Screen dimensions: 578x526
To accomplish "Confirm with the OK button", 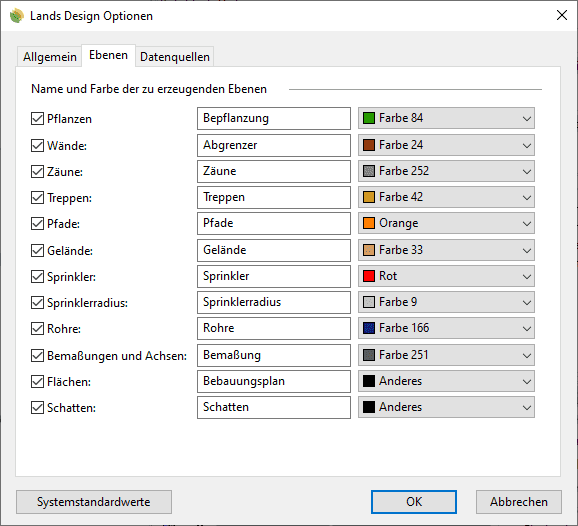I will [x=414, y=502].
